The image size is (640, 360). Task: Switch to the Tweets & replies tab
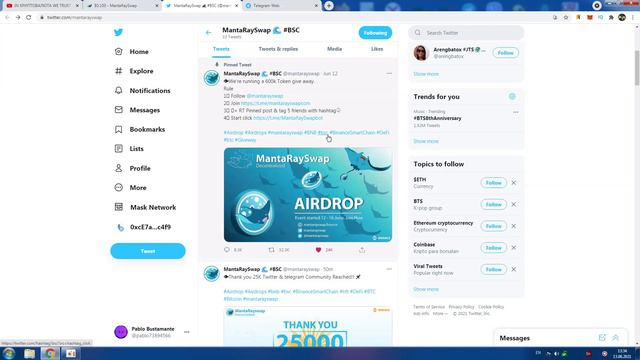click(278, 49)
